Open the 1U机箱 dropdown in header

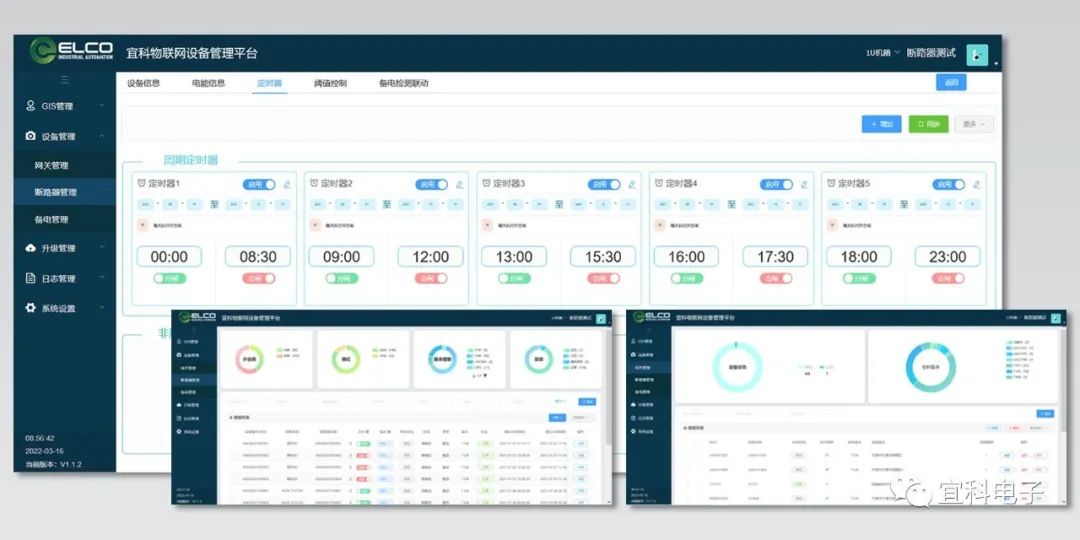pos(882,53)
